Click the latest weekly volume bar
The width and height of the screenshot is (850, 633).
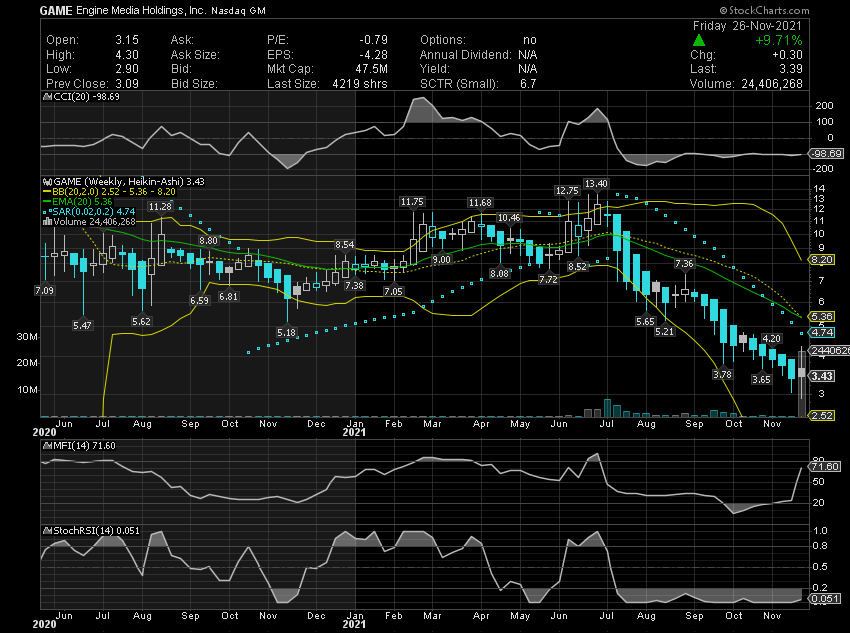point(802,384)
